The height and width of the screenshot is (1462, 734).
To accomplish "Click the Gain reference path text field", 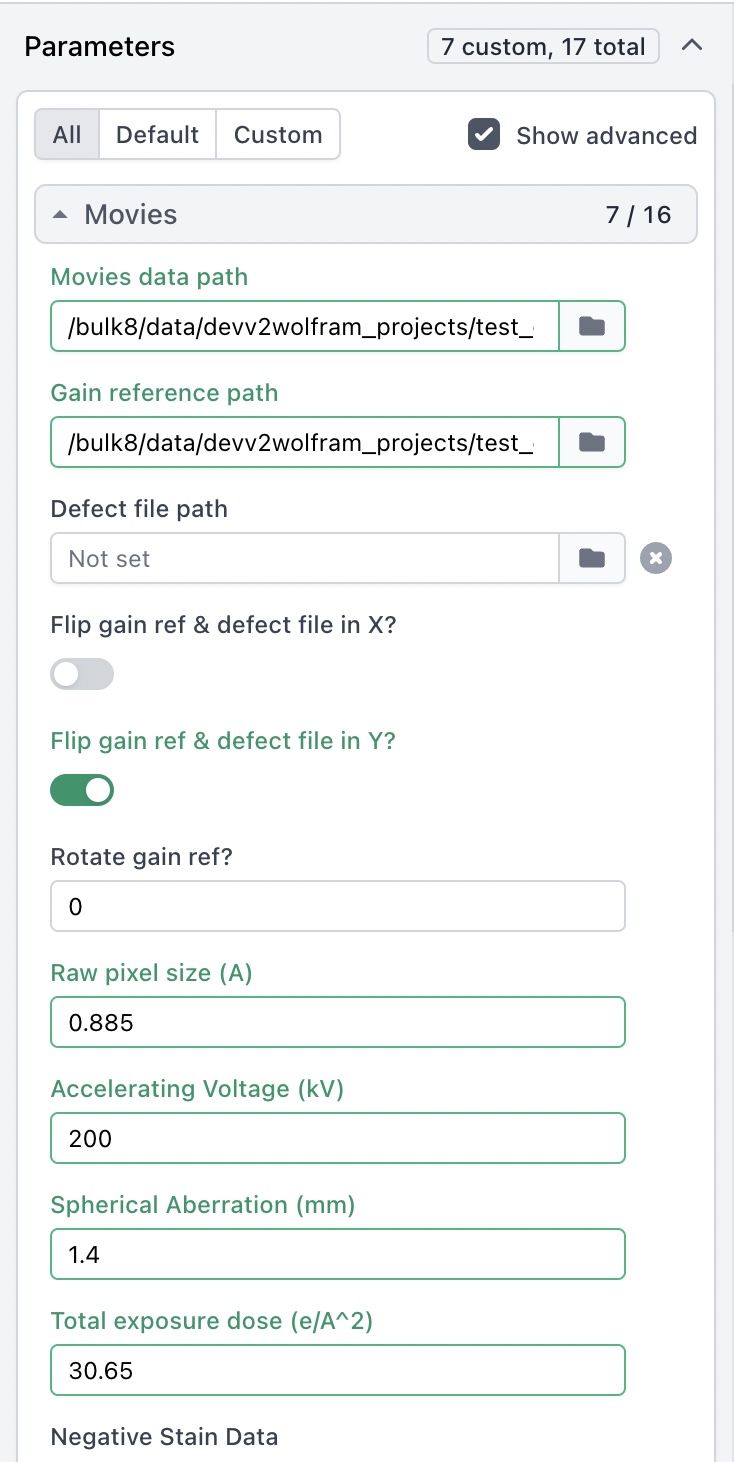I will tap(304, 442).
